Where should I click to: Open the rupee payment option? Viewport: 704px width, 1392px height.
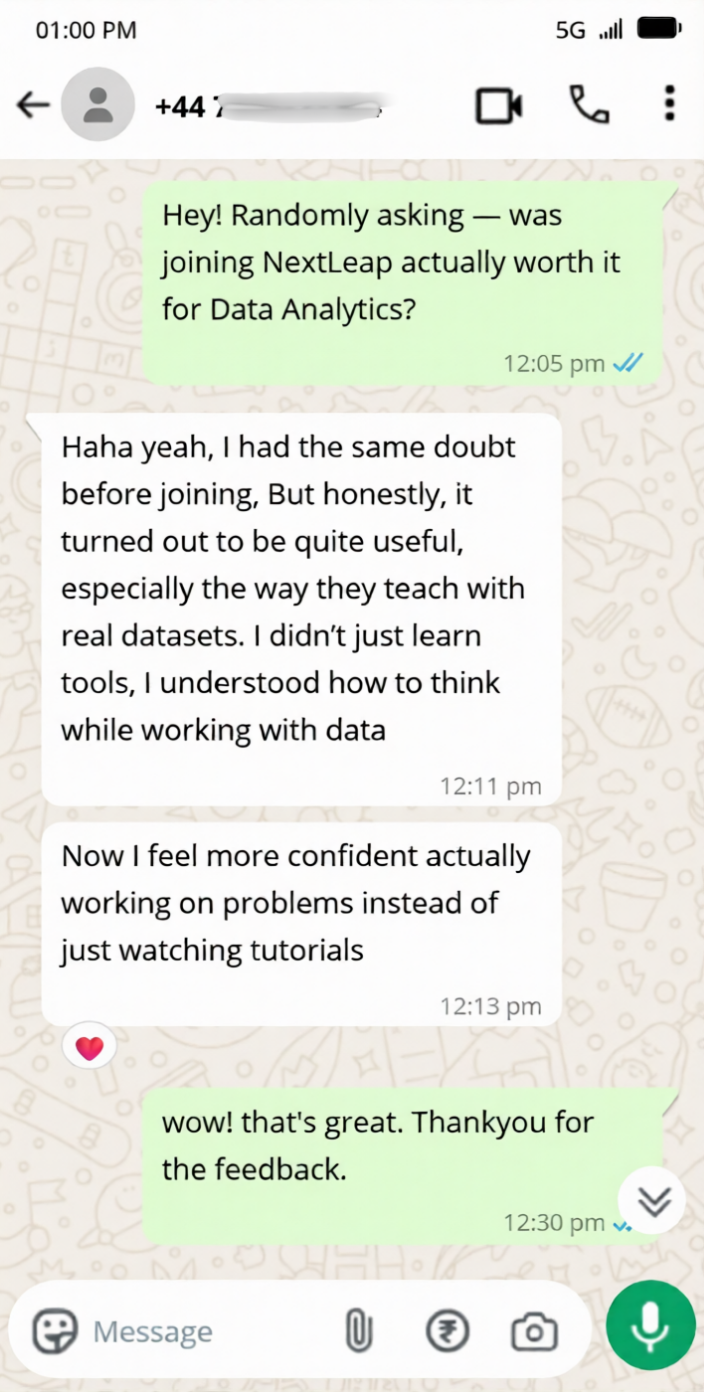pyautogui.click(x=448, y=1332)
